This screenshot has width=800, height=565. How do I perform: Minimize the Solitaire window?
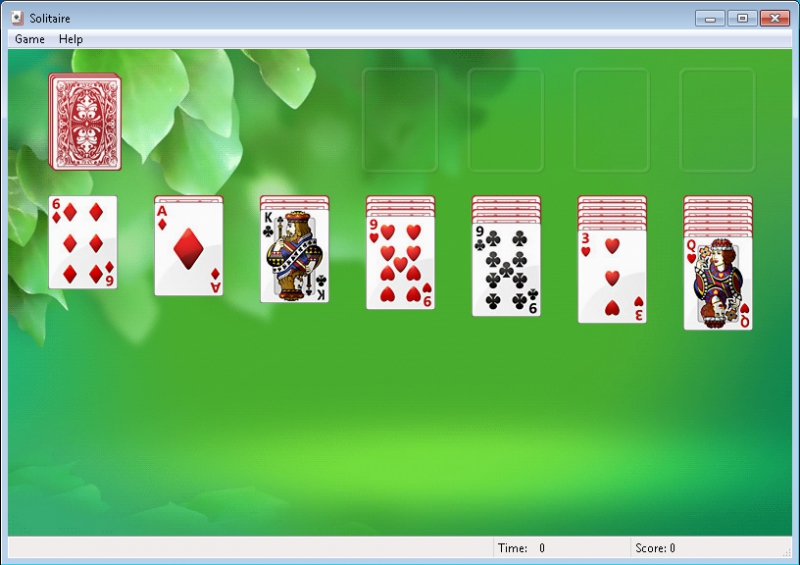(x=711, y=18)
